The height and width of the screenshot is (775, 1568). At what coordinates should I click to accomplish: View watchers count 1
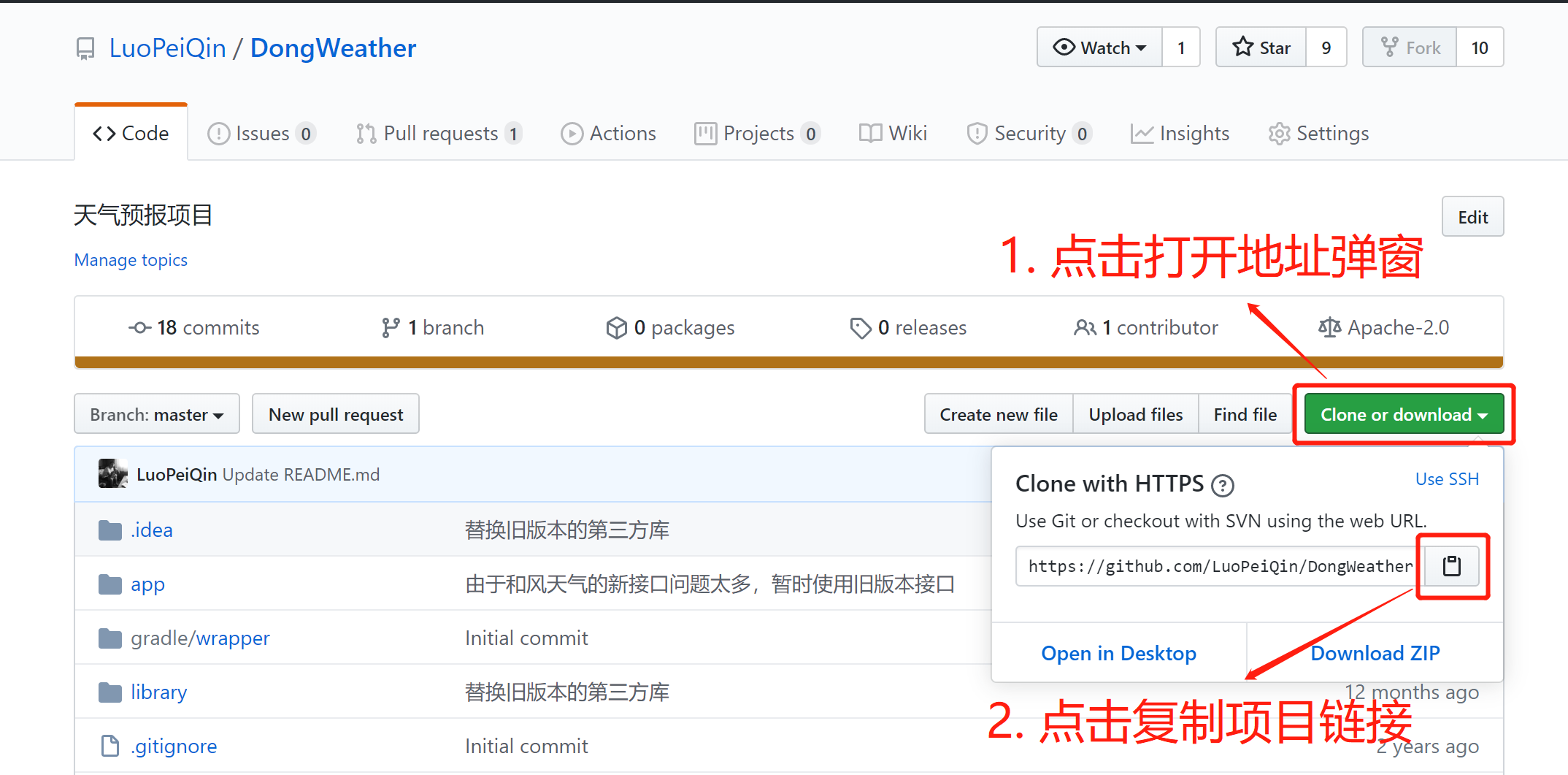click(x=1181, y=47)
